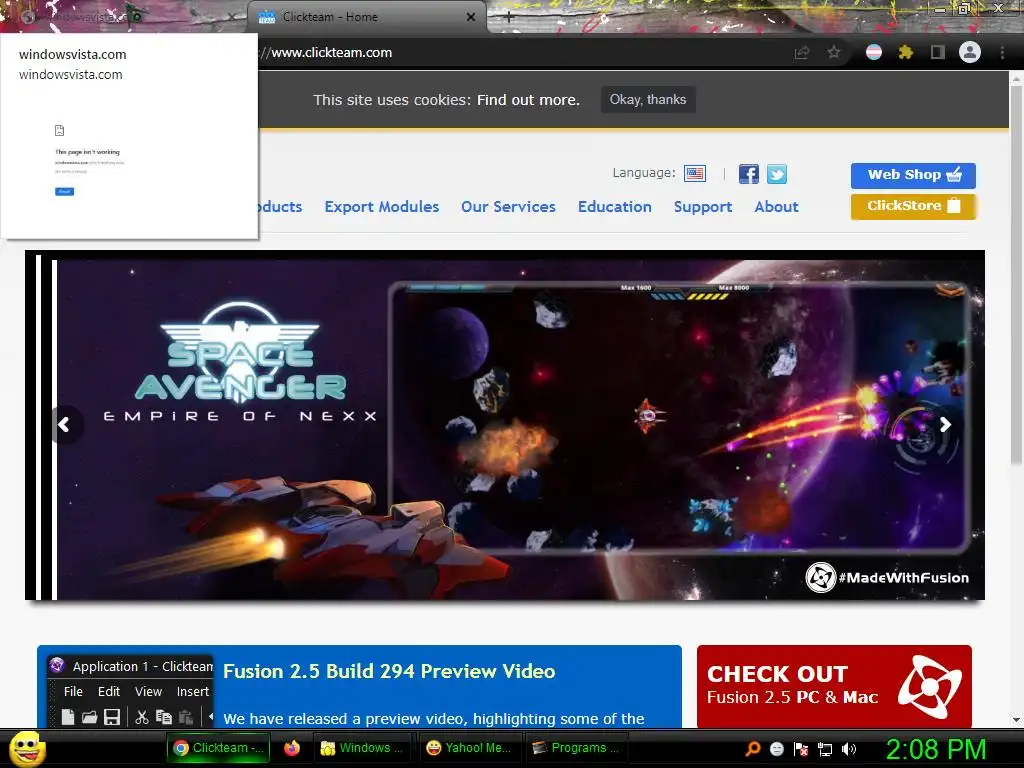Share this page from the address bar

[x=802, y=53]
